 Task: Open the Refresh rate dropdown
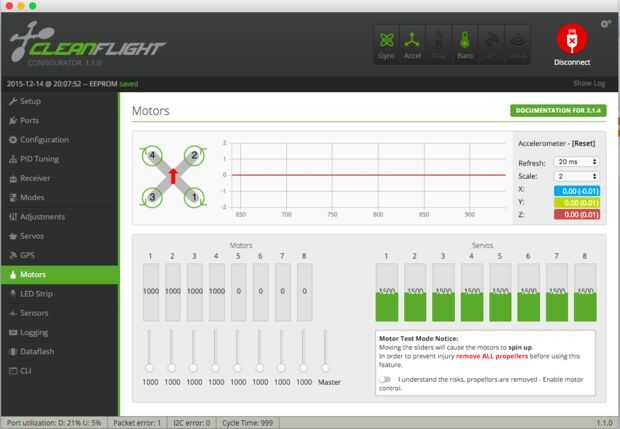[577, 162]
